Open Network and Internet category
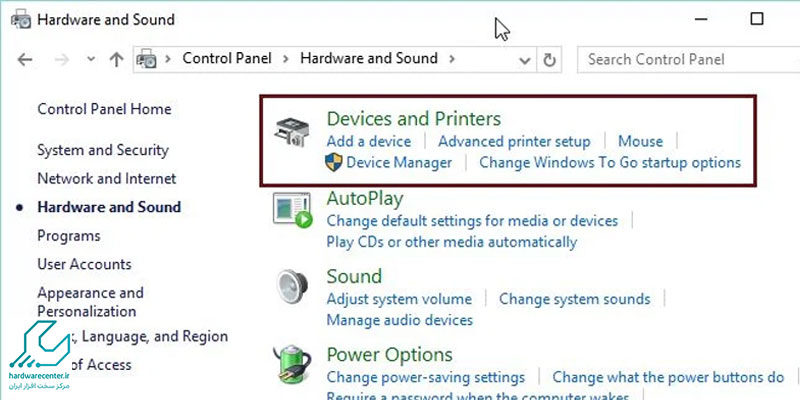The image size is (800, 400). pyautogui.click(x=107, y=179)
